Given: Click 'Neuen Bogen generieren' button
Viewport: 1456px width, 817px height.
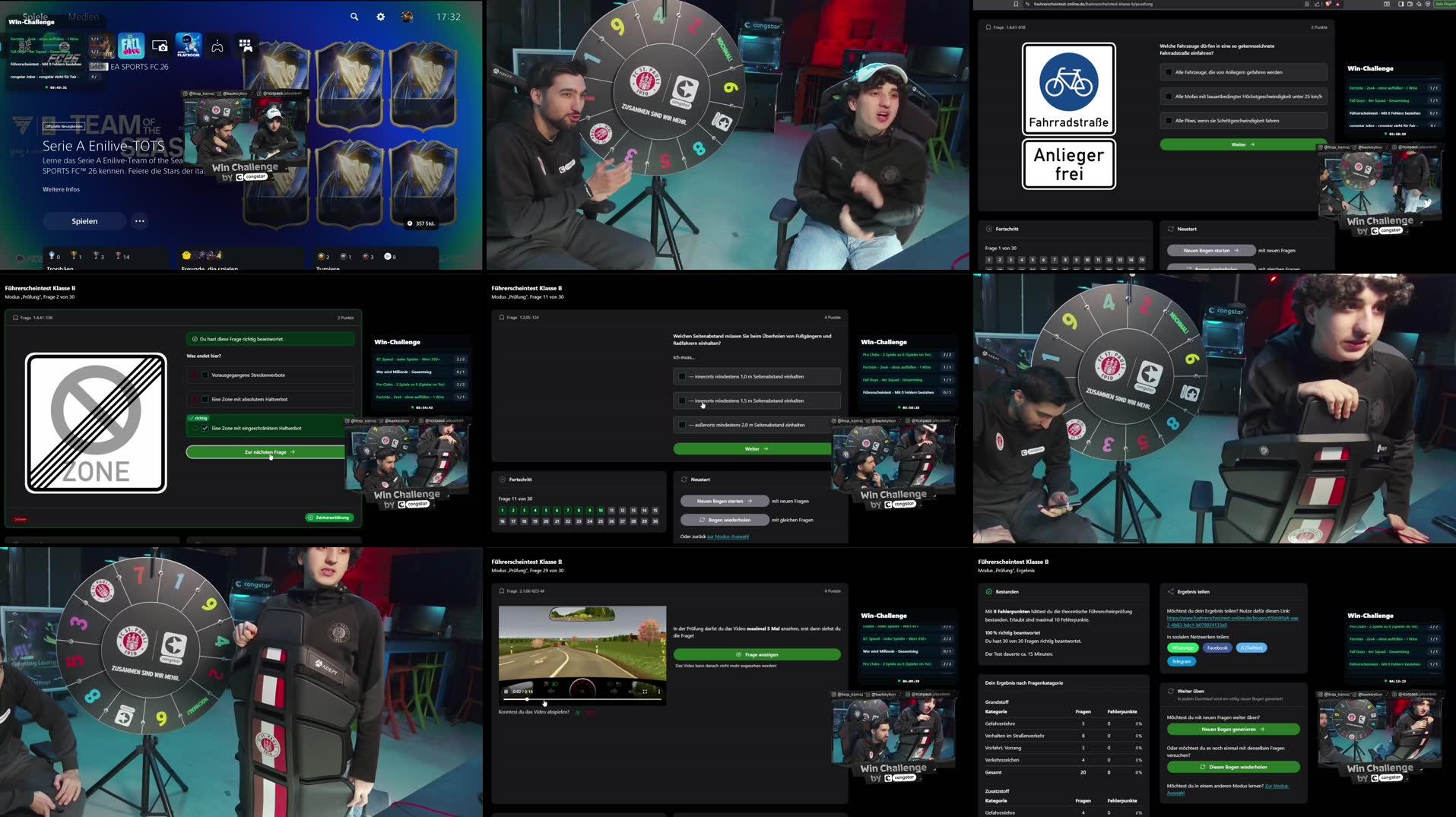Looking at the screenshot, I should tap(1233, 730).
